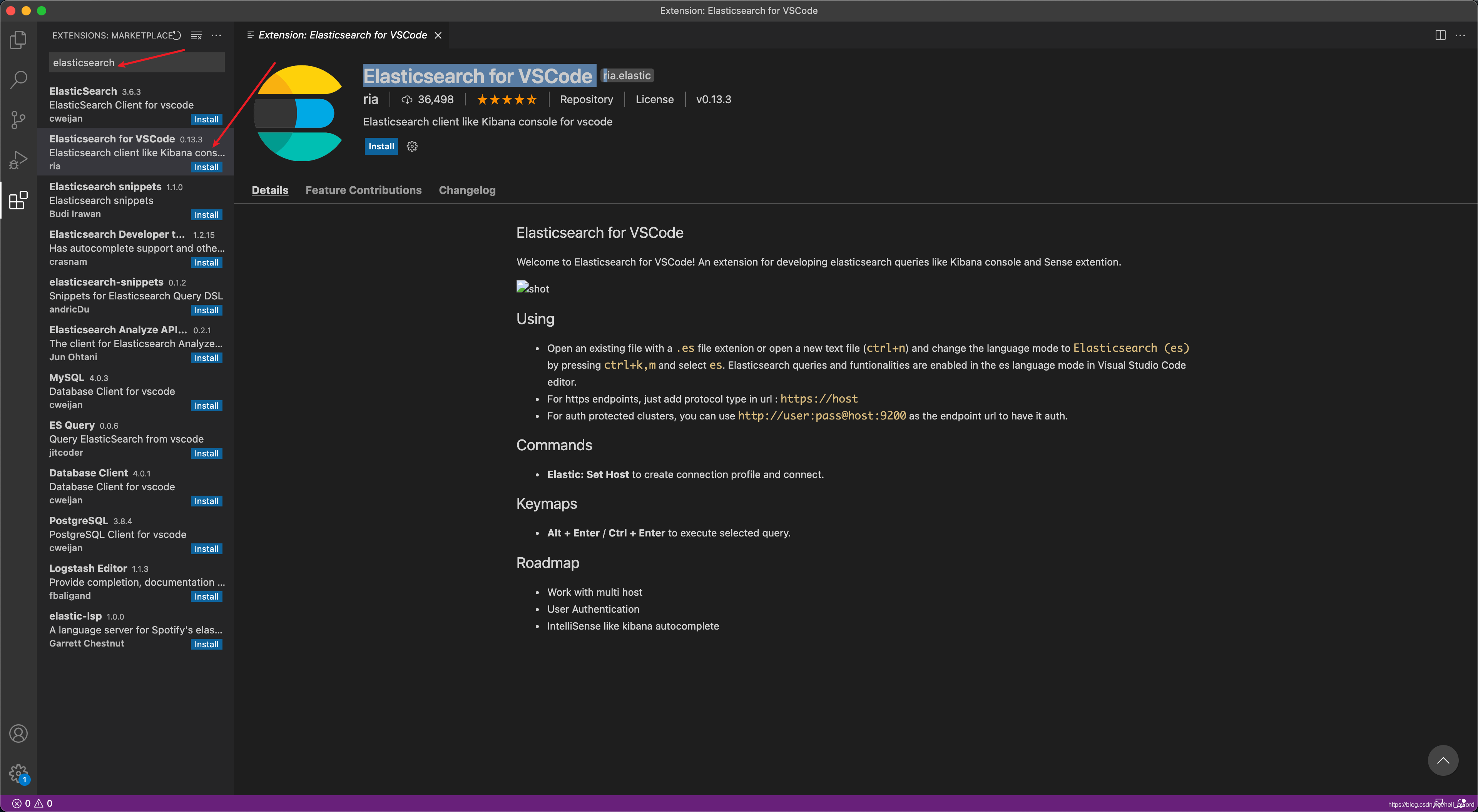Click the v0.13.3 version text

(x=713, y=100)
